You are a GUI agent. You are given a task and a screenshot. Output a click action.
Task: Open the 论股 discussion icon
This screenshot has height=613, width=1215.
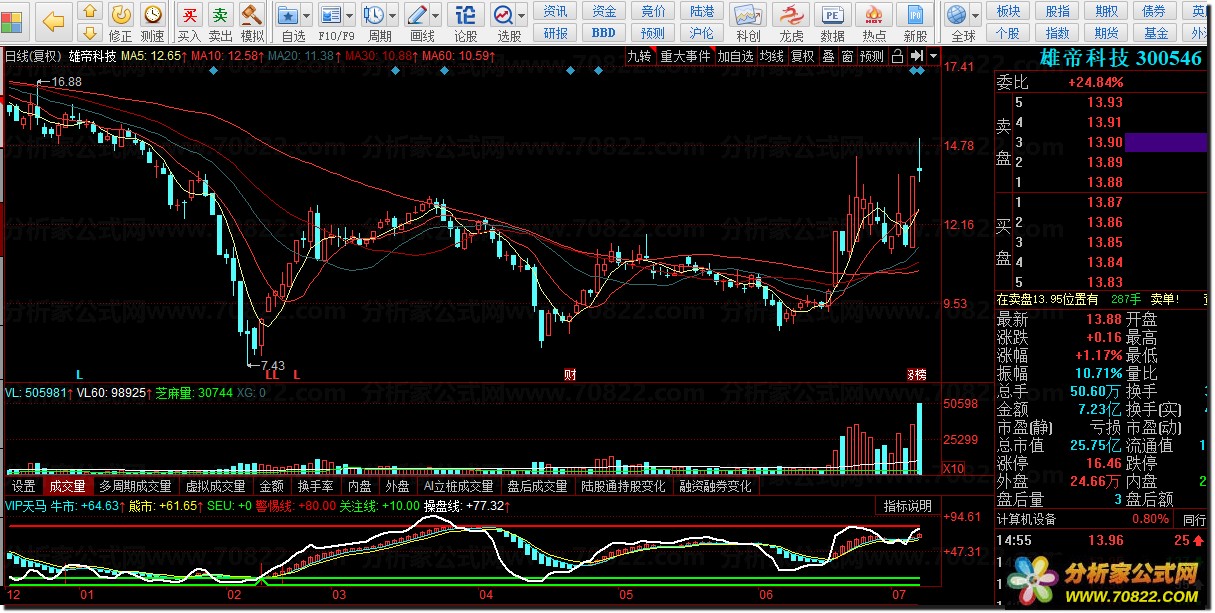click(466, 21)
